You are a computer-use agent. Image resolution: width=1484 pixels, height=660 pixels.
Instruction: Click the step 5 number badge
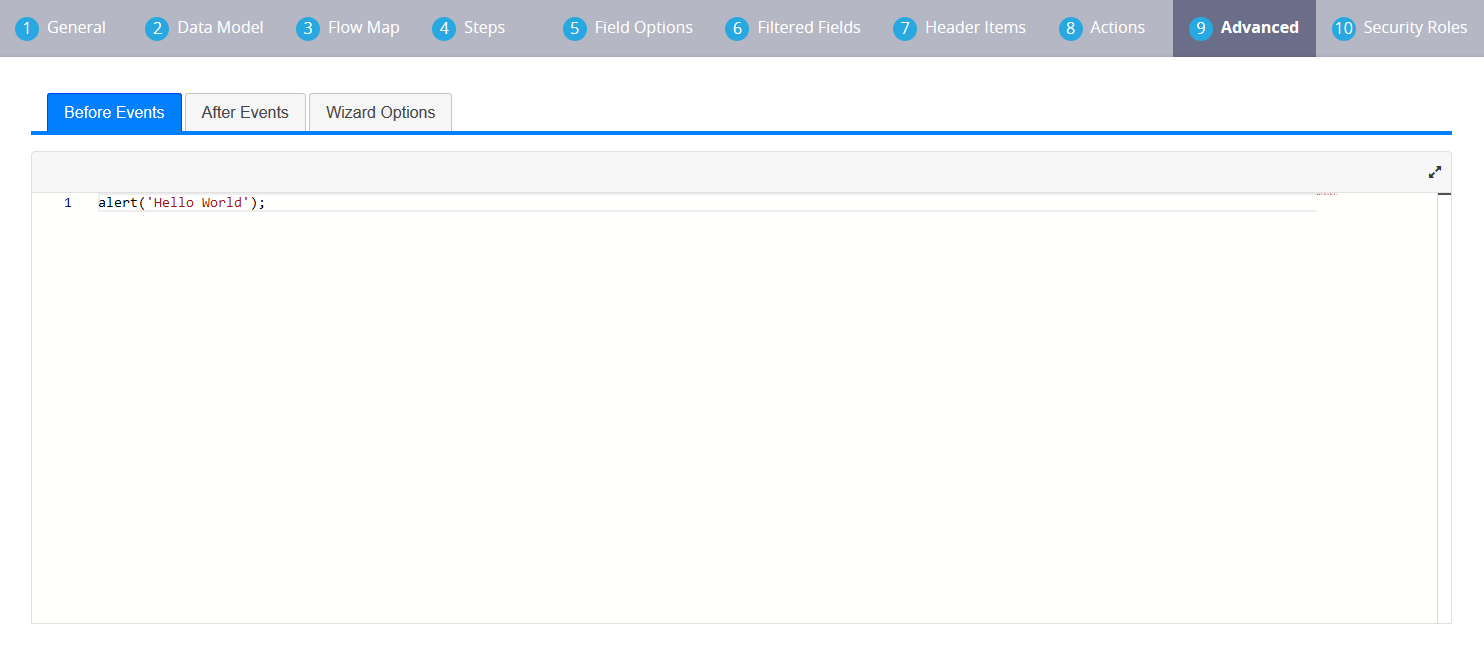[x=574, y=29]
